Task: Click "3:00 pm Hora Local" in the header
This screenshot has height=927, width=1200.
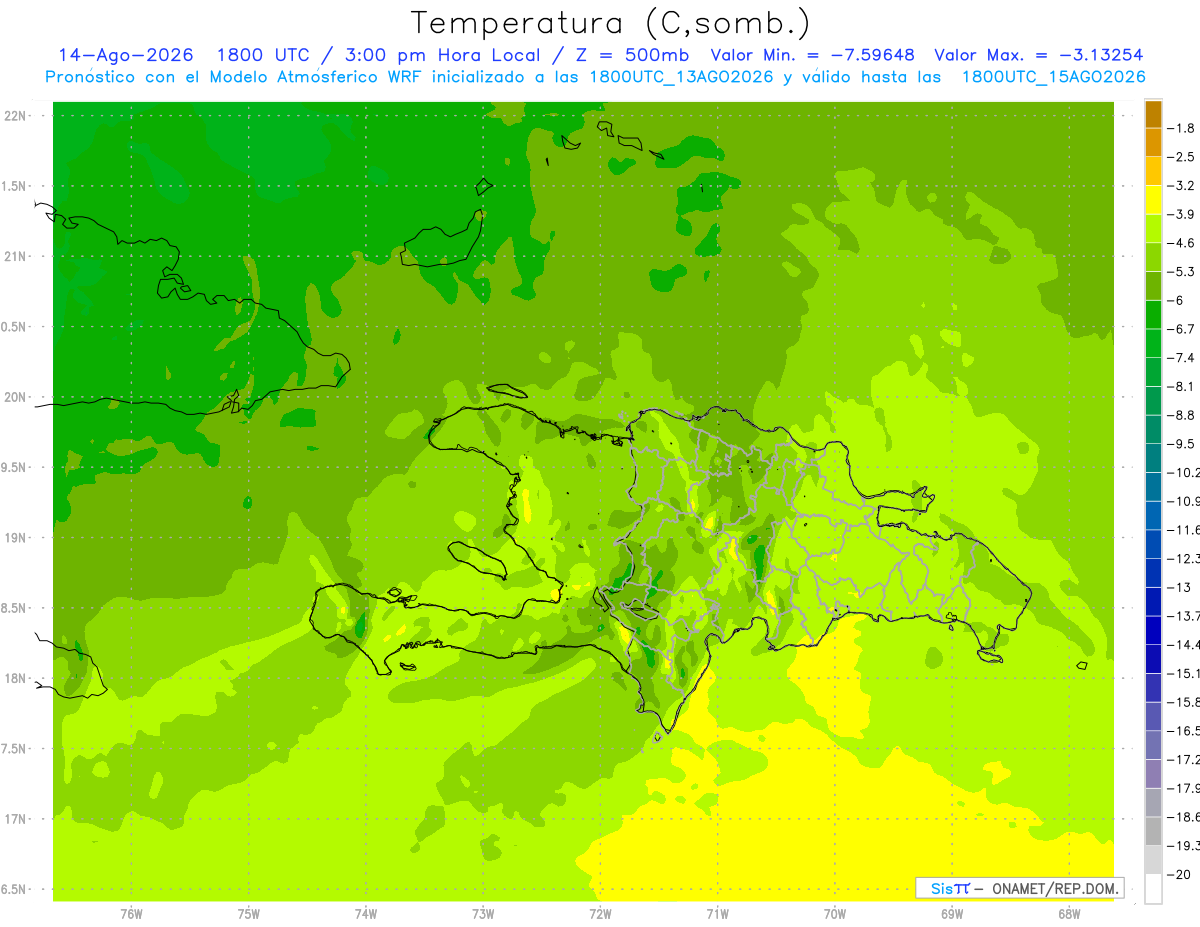Action: 444,55
